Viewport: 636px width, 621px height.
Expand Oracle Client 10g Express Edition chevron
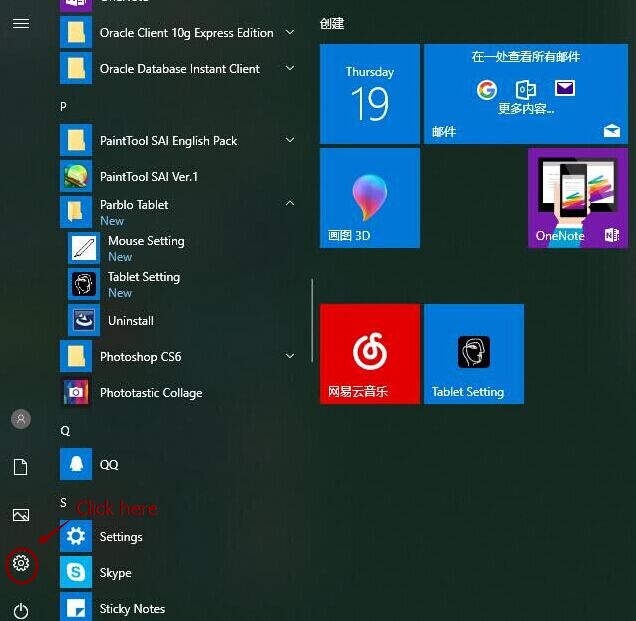pyautogui.click(x=290, y=32)
